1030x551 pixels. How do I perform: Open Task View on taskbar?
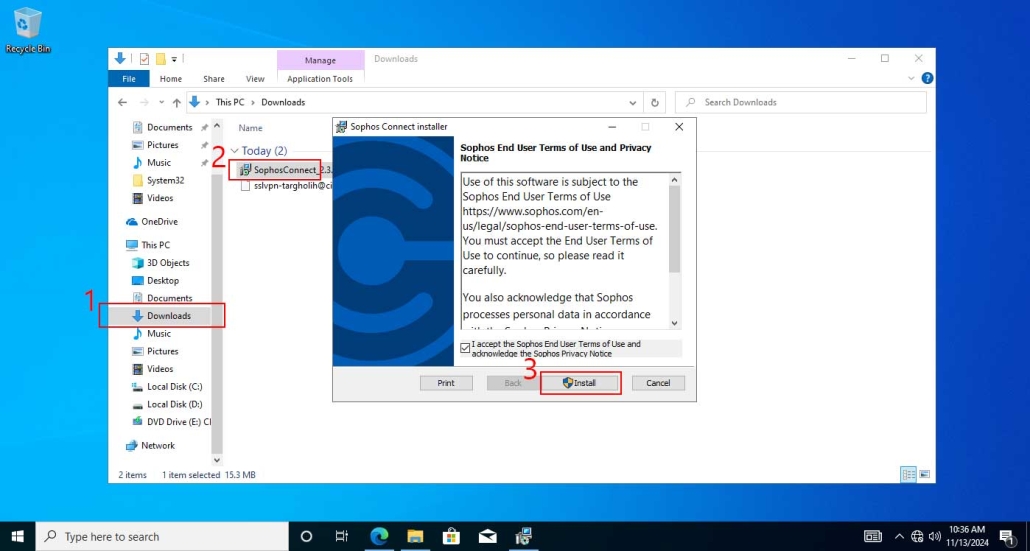pyautogui.click(x=342, y=536)
